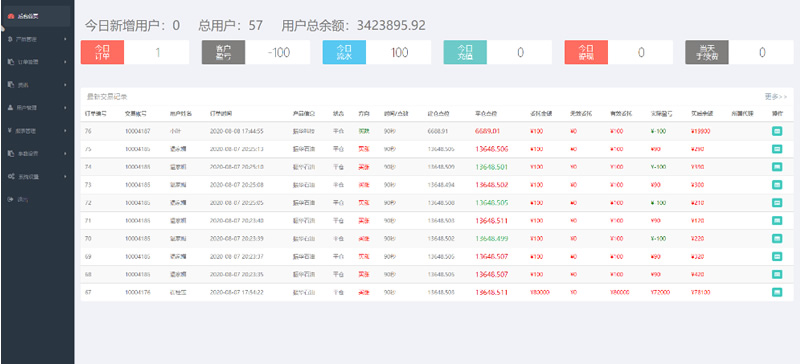The height and width of the screenshot is (364, 800).
Task: Open the 资讯 sidebar menu
Action: coord(37,85)
